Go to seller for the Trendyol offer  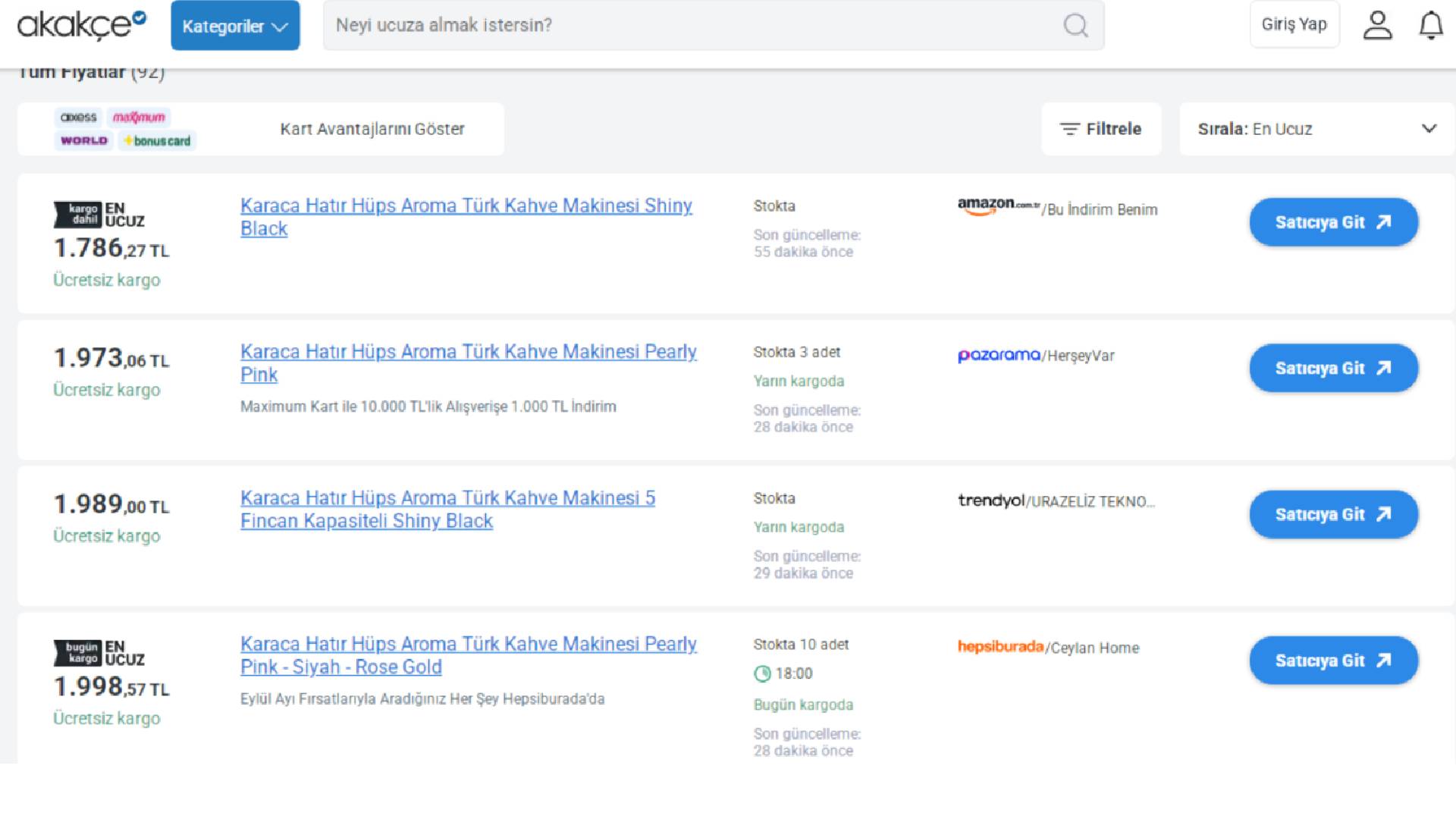click(x=1334, y=515)
